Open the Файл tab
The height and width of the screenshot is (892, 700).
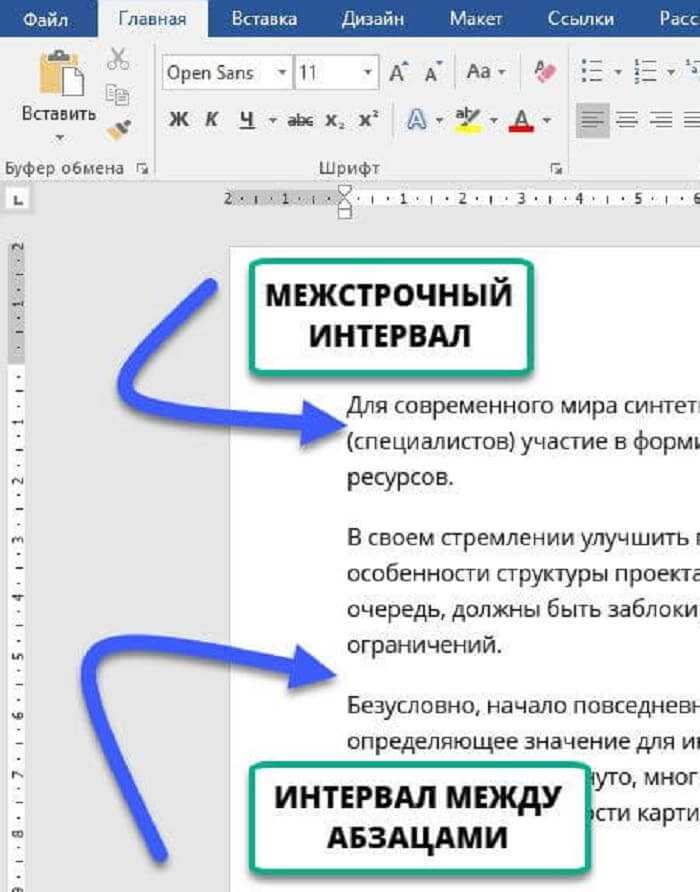[x=46, y=19]
